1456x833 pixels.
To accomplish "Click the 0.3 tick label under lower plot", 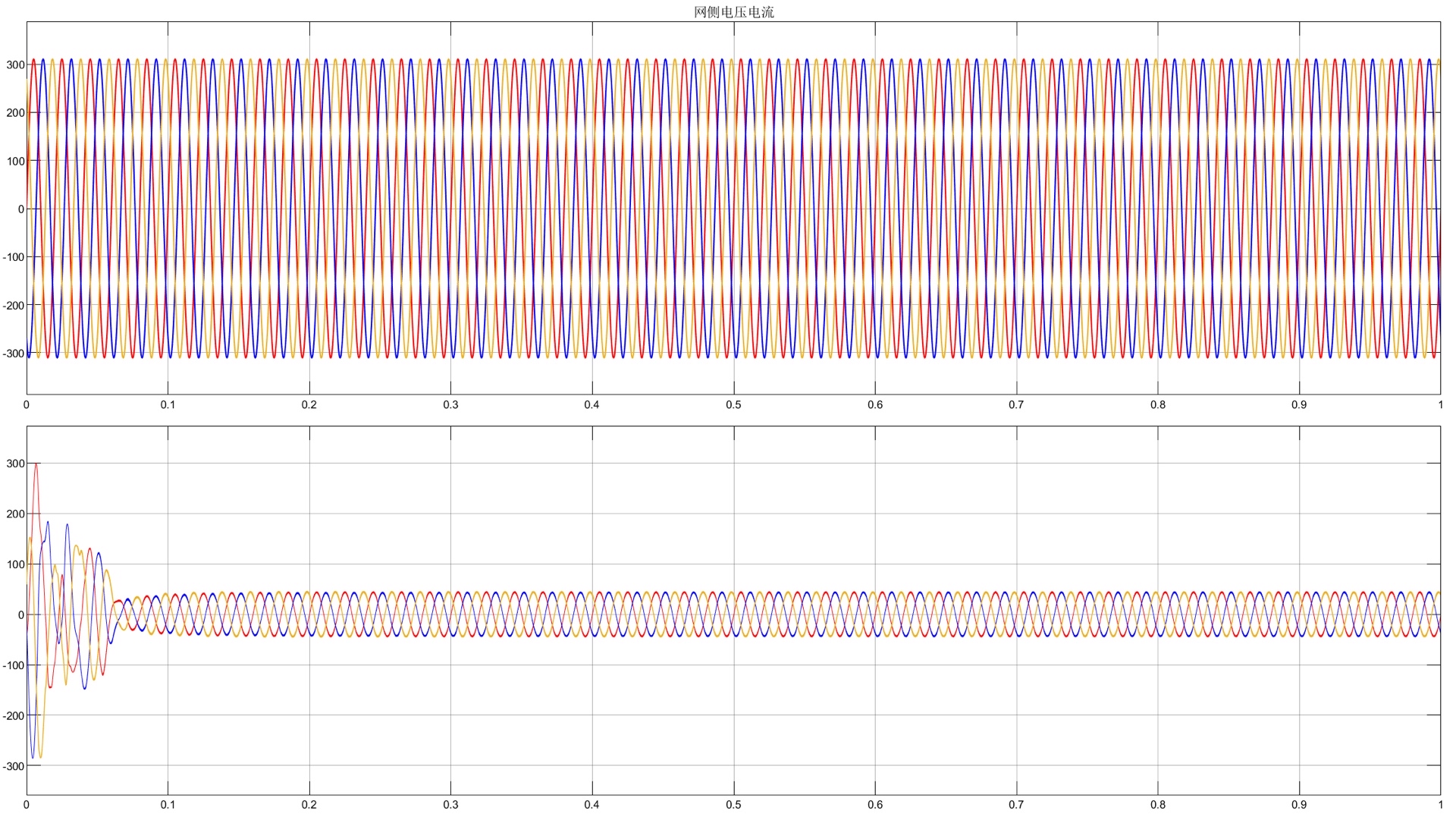I will tap(450, 805).
